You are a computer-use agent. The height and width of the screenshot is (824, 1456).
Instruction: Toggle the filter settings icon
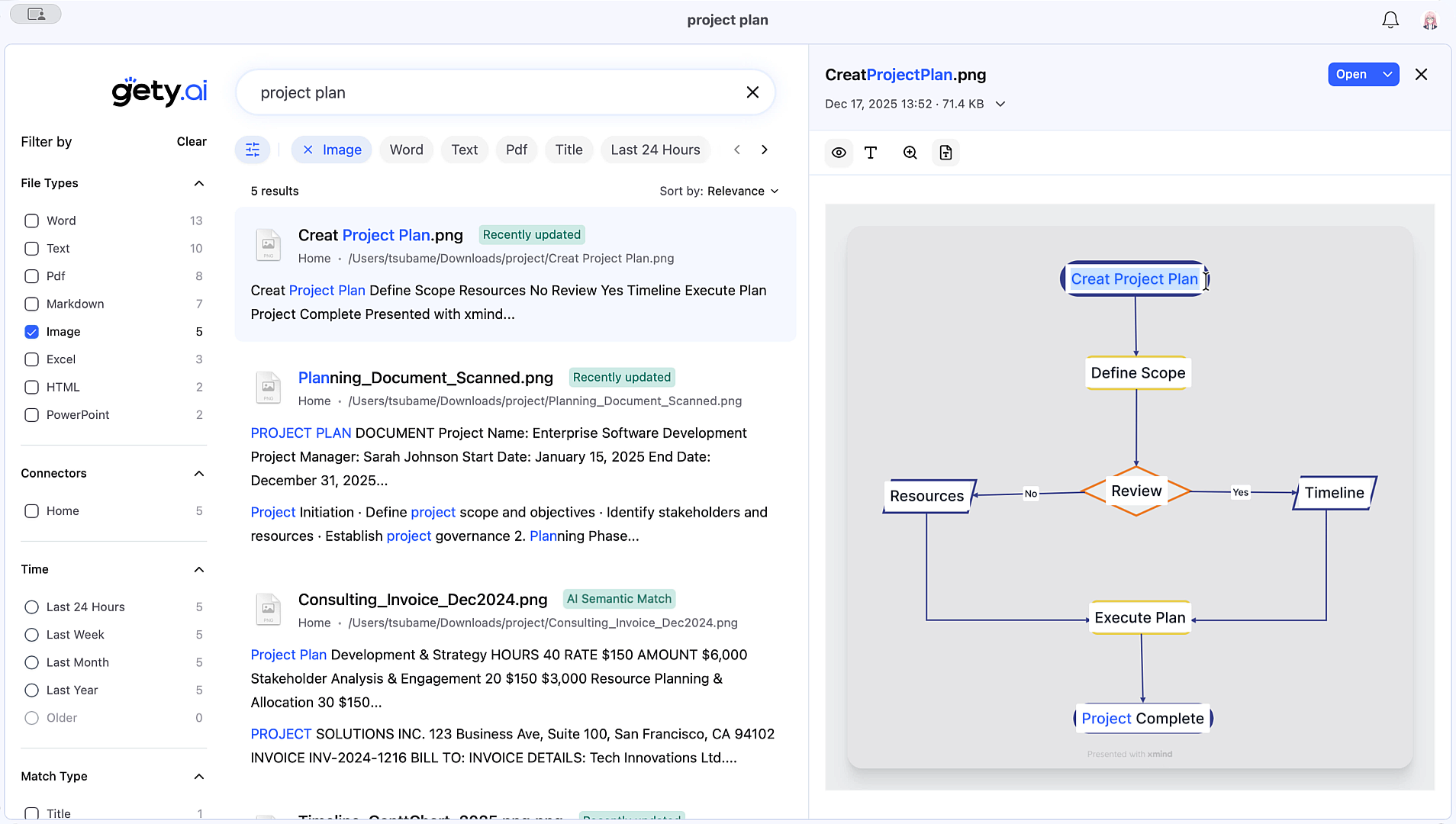click(x=253, y=150)
